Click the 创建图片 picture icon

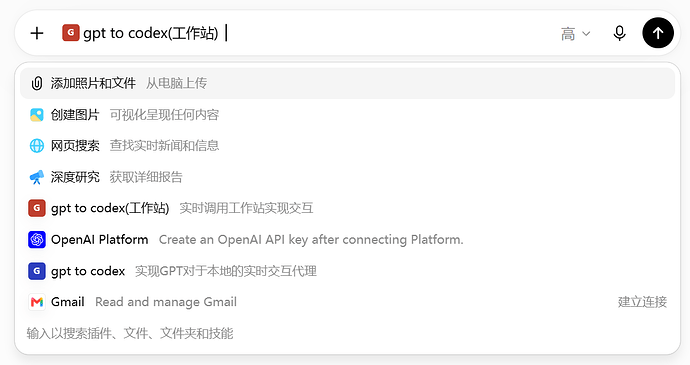point(37,115)
